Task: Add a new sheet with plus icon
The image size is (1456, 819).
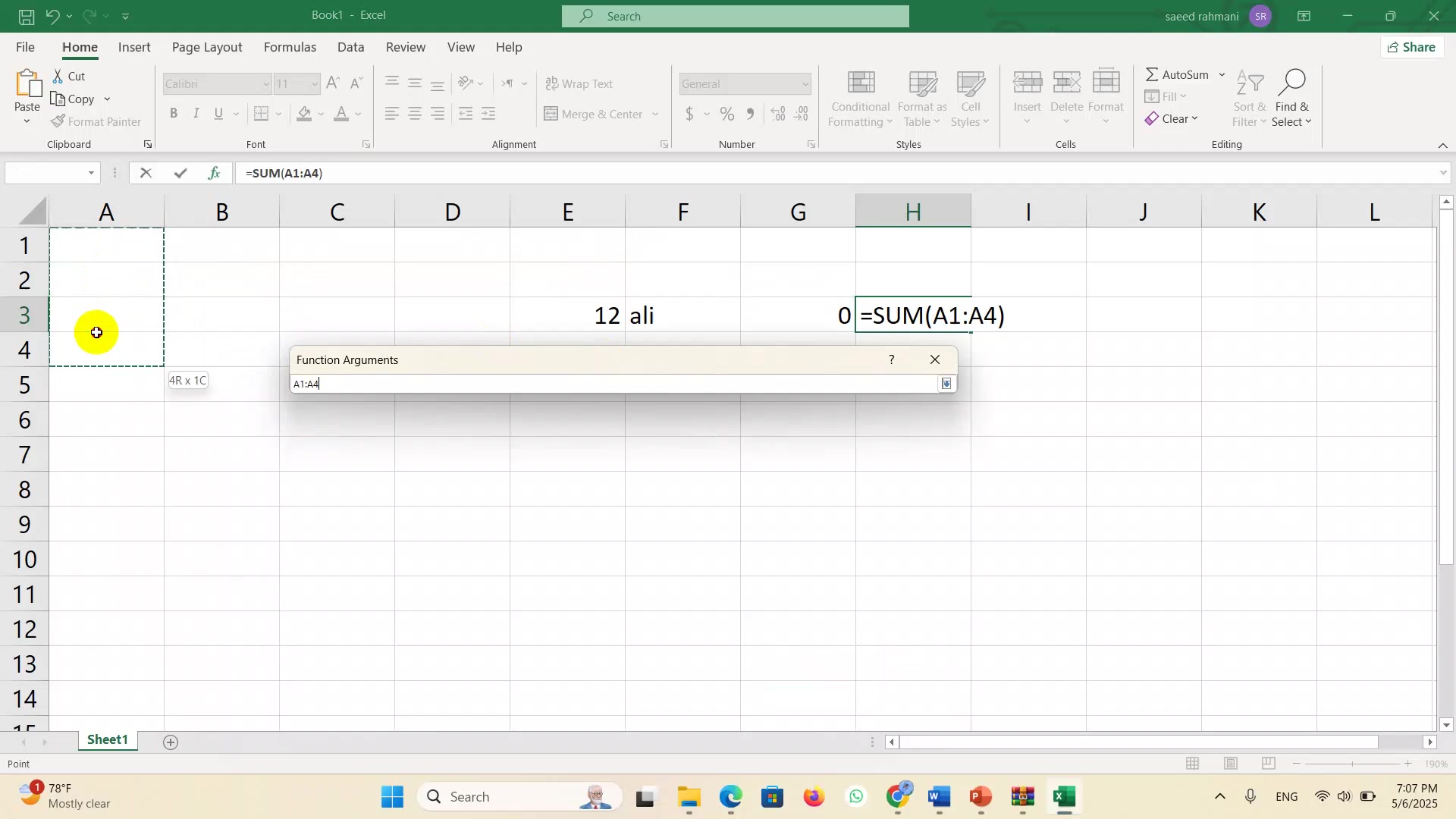Action: tap(171, 743)
